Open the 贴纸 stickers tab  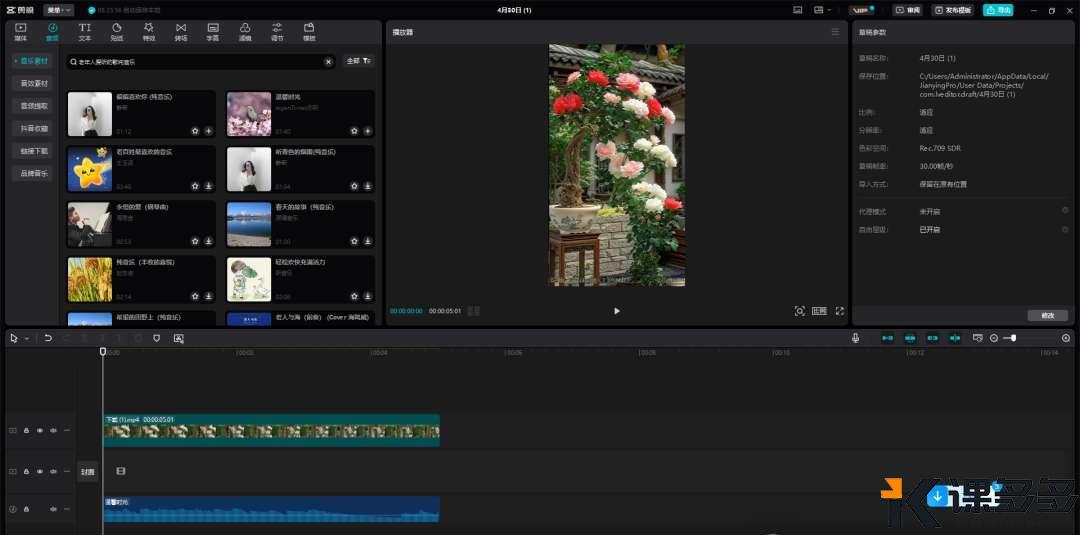117,32
